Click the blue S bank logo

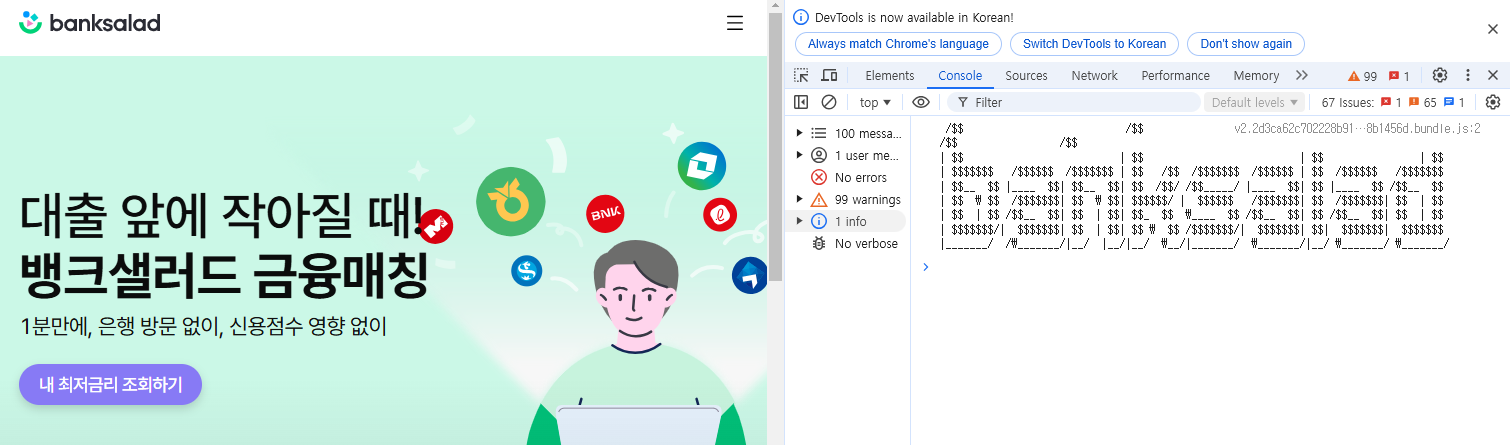tap(526, 270)
